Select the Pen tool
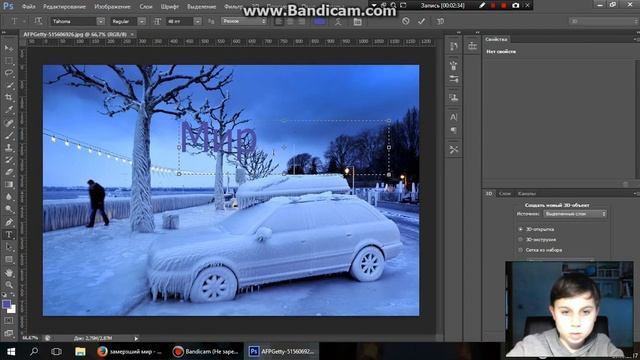The image size is (640, 360). (x=9, y=222)
